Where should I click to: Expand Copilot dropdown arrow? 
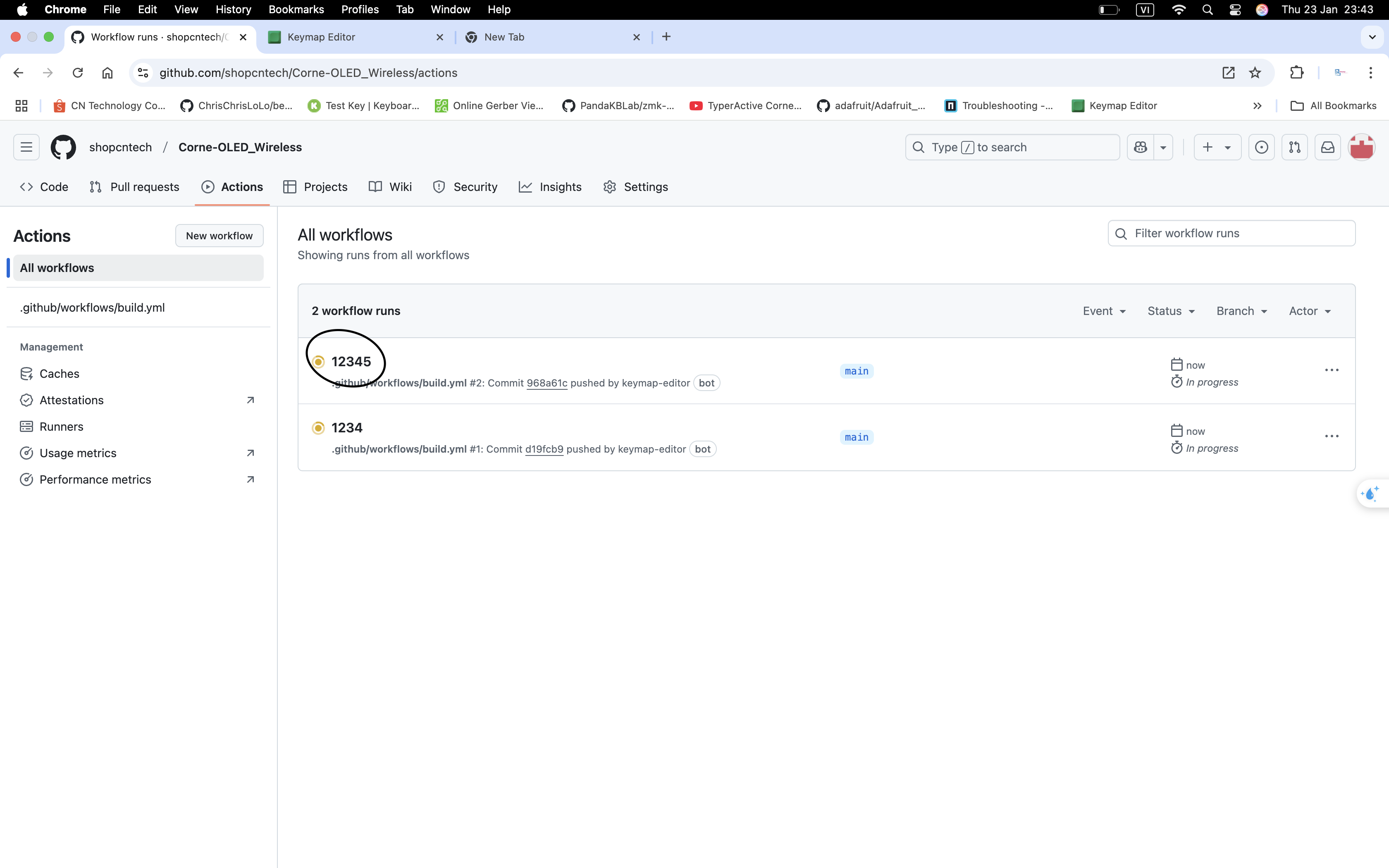pyautogui.click(x=1163, y=148)
